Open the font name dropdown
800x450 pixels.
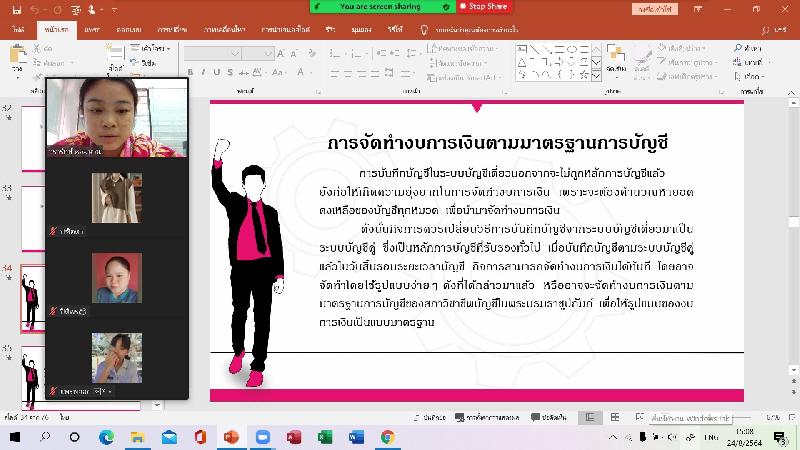click(212, 53)
